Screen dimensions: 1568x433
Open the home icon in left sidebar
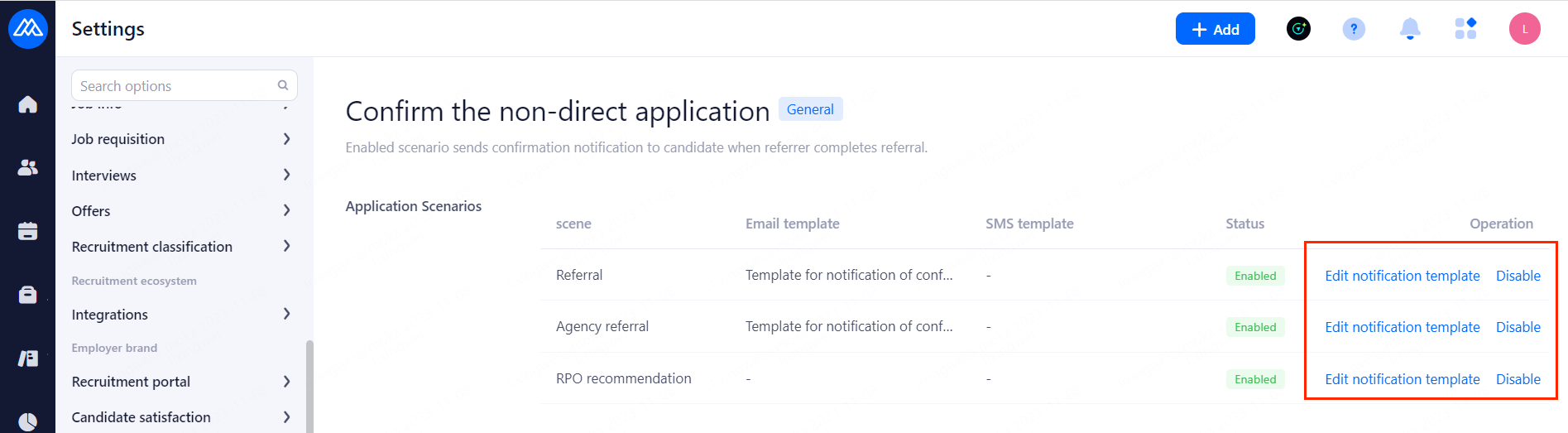27,104
